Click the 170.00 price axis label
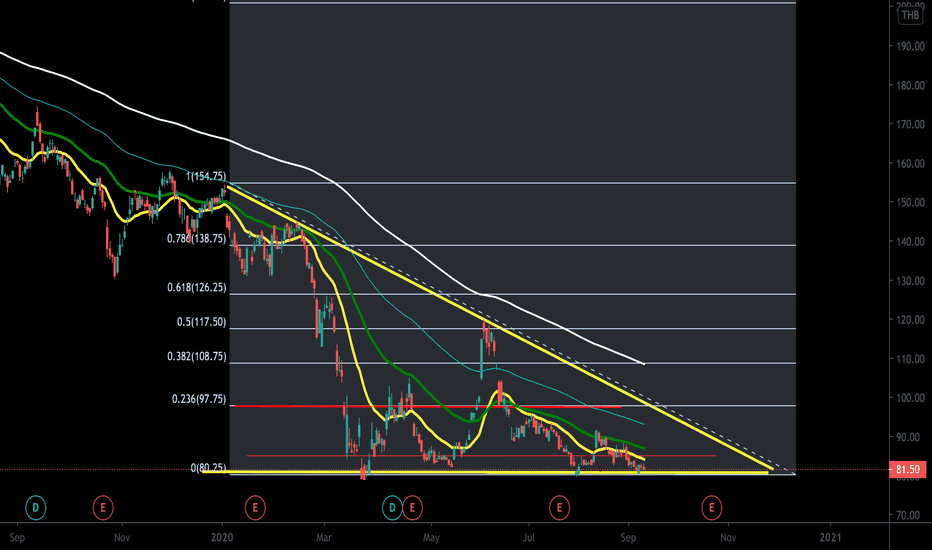This screenshot has width=932, height=550. click(911, 124)
